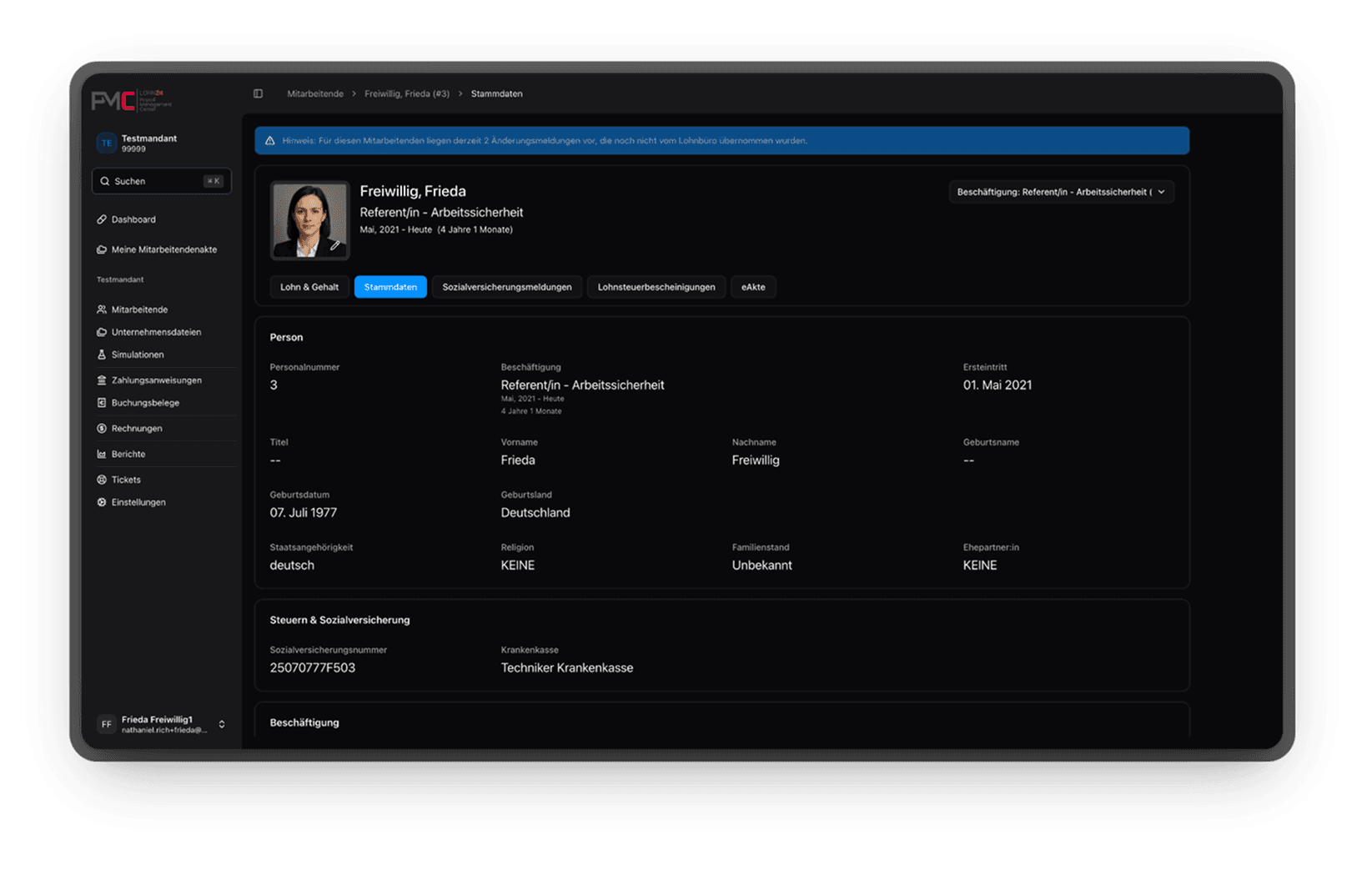Open Simulationen flask icon
This screenshot has height=875, width=1372.
pyautogui.click(x=102, y=355)
